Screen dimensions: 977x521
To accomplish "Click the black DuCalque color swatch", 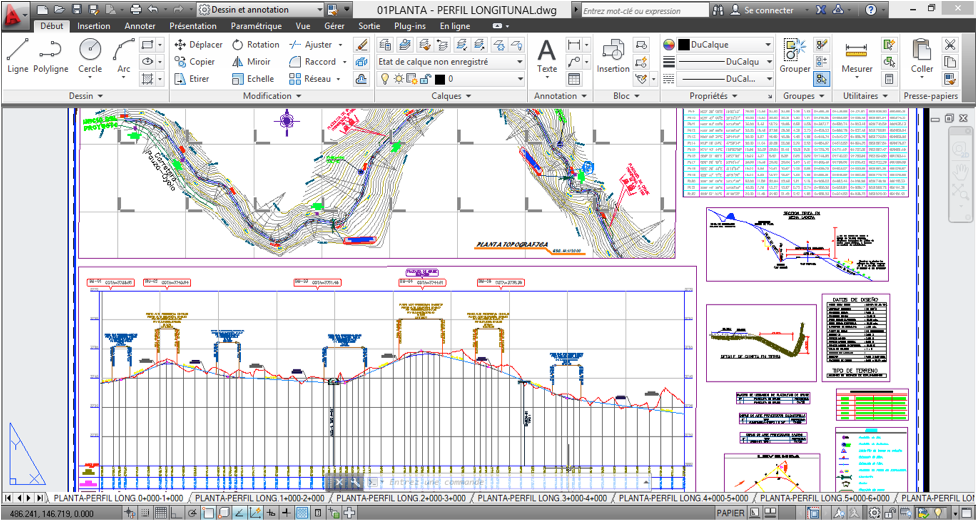I will pyautogui.click(x=684, y=45).
